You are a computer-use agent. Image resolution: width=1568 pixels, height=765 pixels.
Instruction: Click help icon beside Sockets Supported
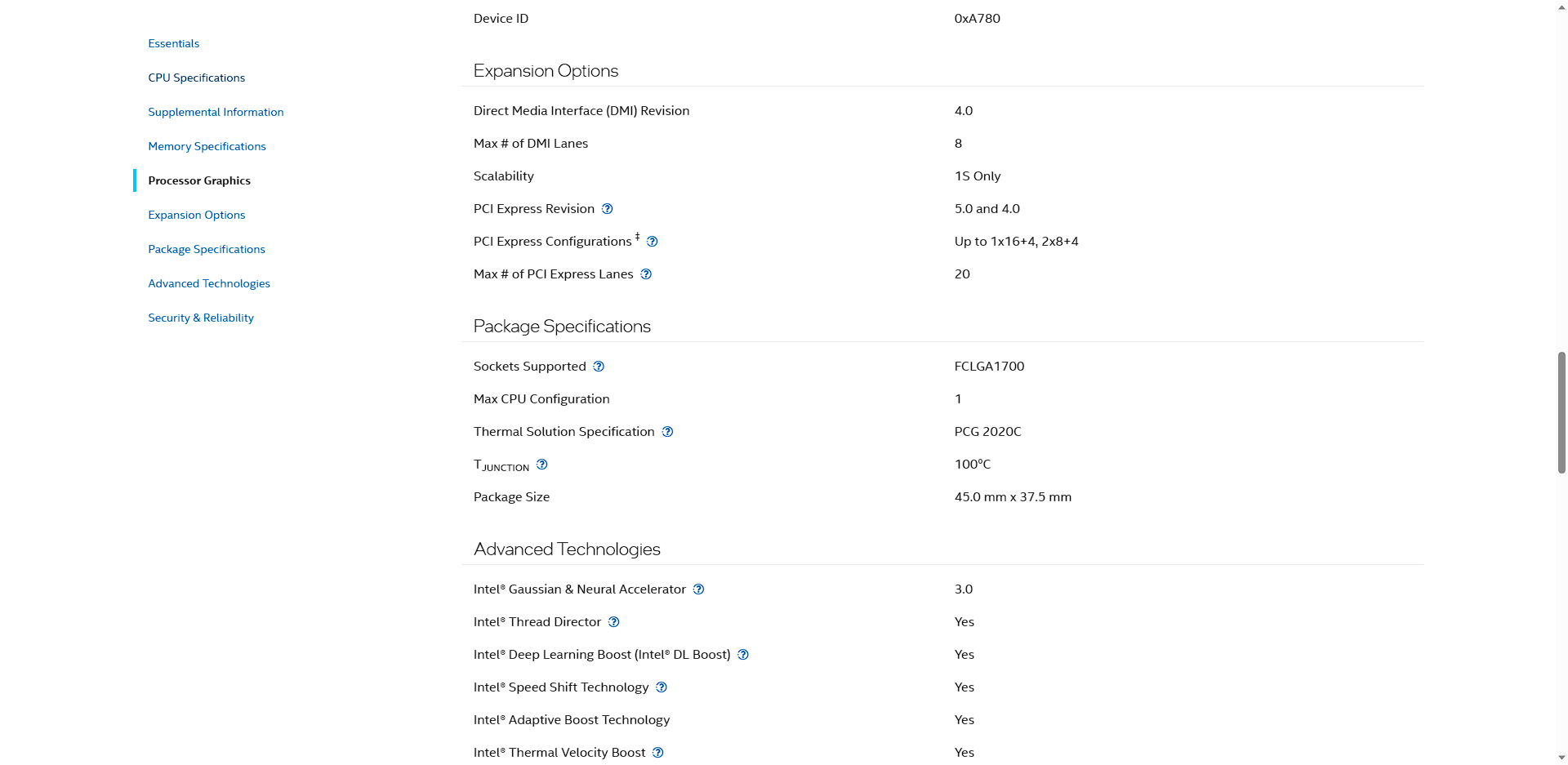point(599,367)
